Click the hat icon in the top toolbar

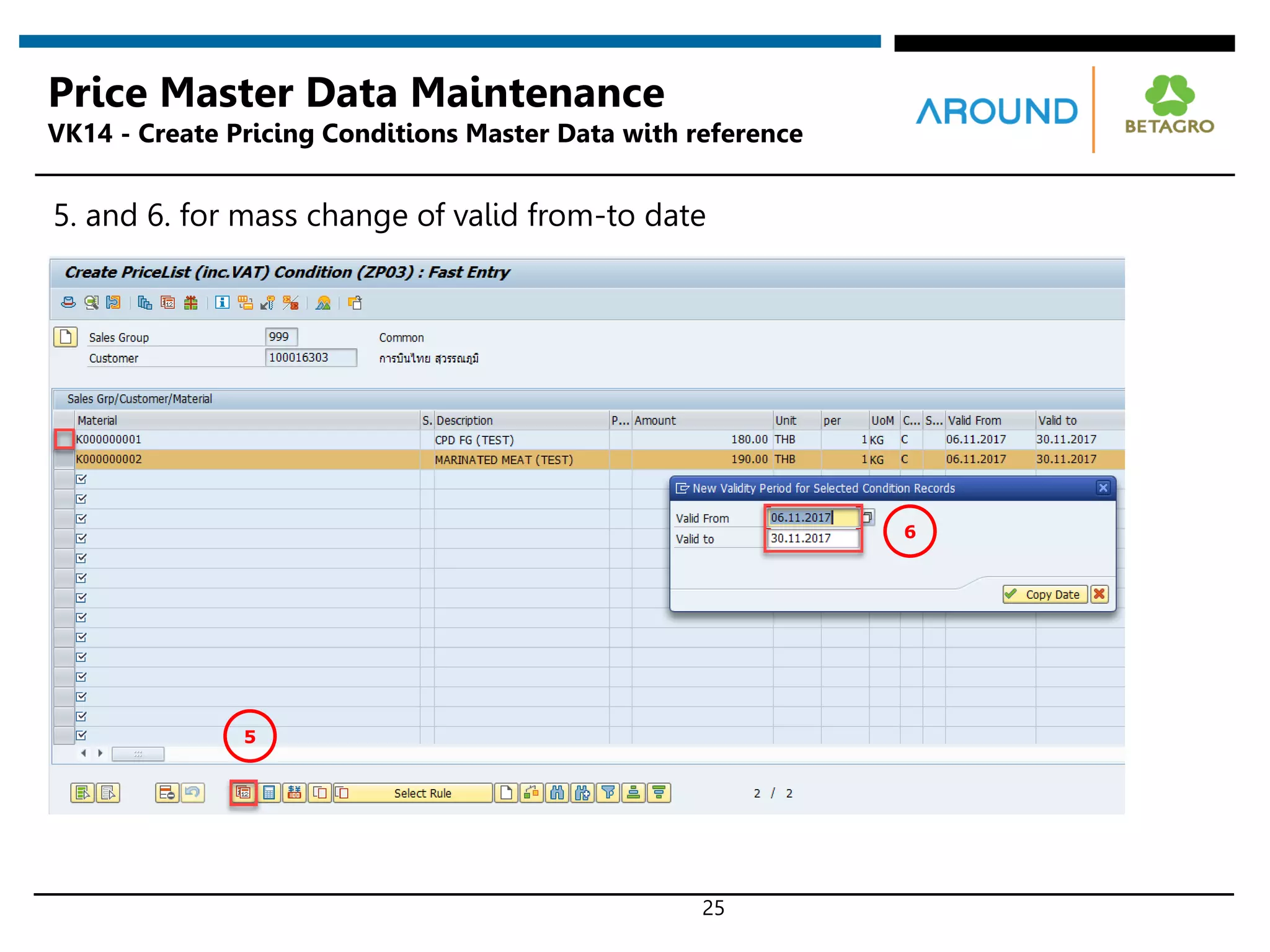click(68, 302)
